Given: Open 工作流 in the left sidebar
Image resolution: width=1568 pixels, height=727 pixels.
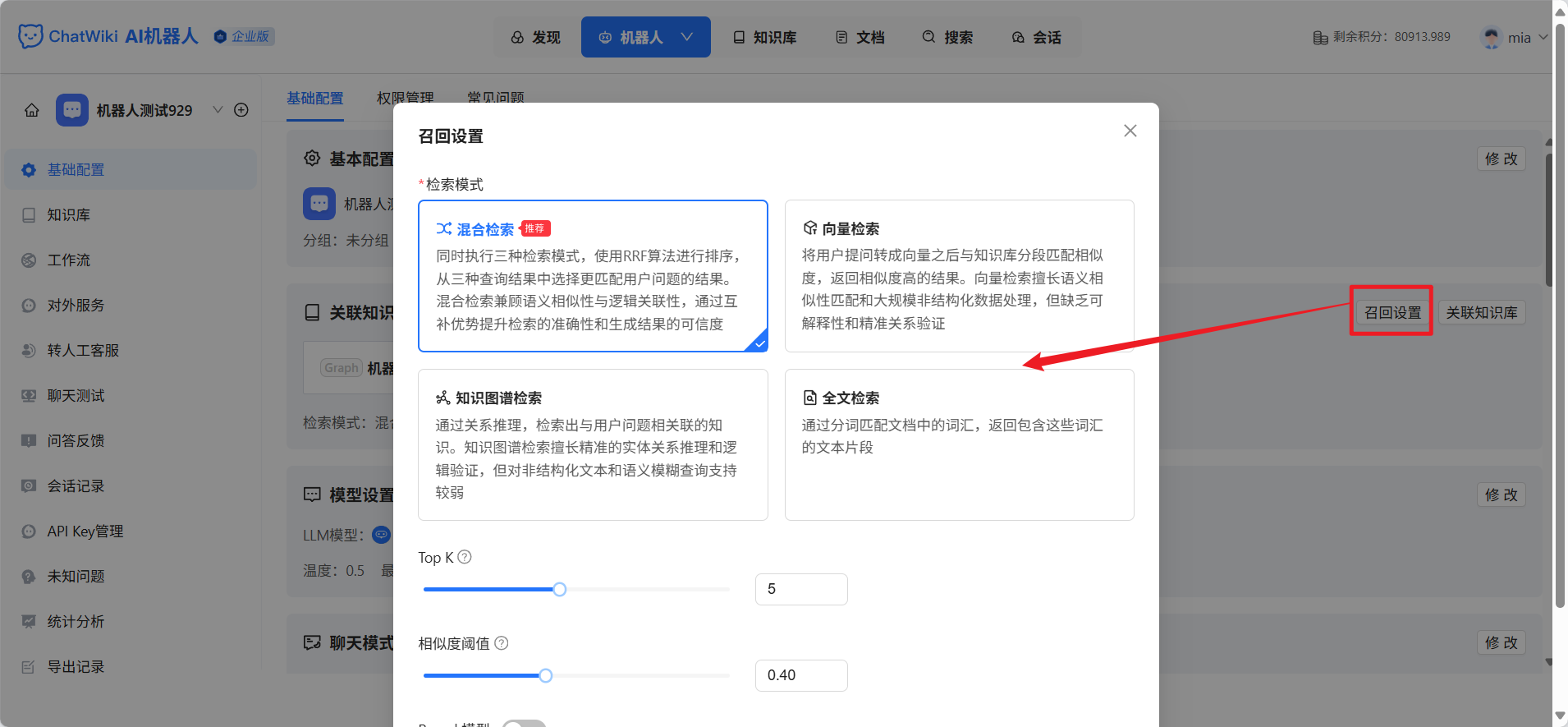Looking at the screenshot, I should (x=131, y=260).
